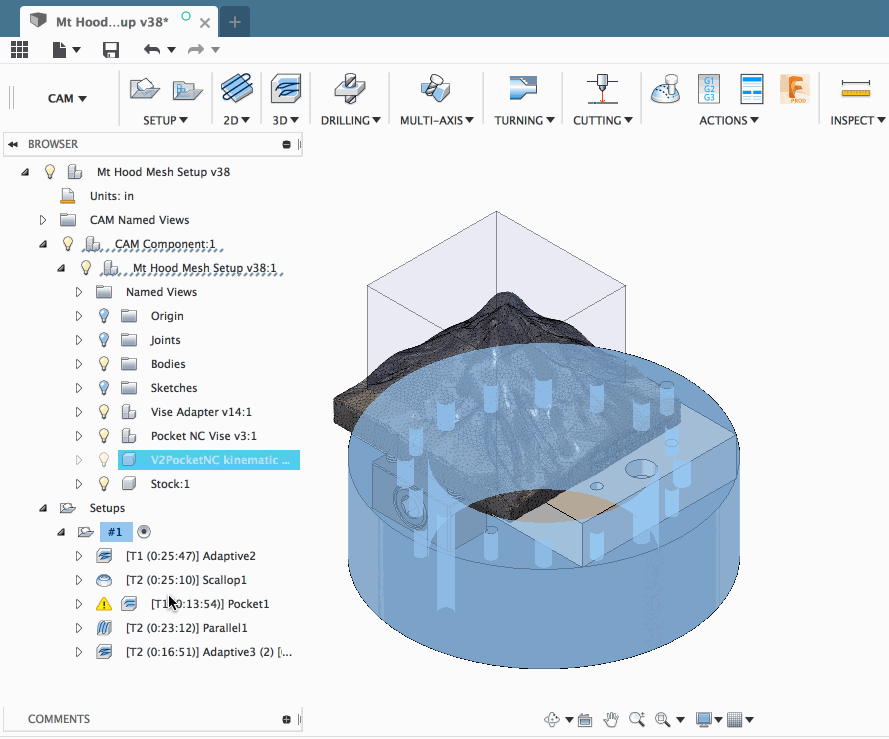889x739 pixels.
Task: Open the 2D menu
Action: click(236, 120)
